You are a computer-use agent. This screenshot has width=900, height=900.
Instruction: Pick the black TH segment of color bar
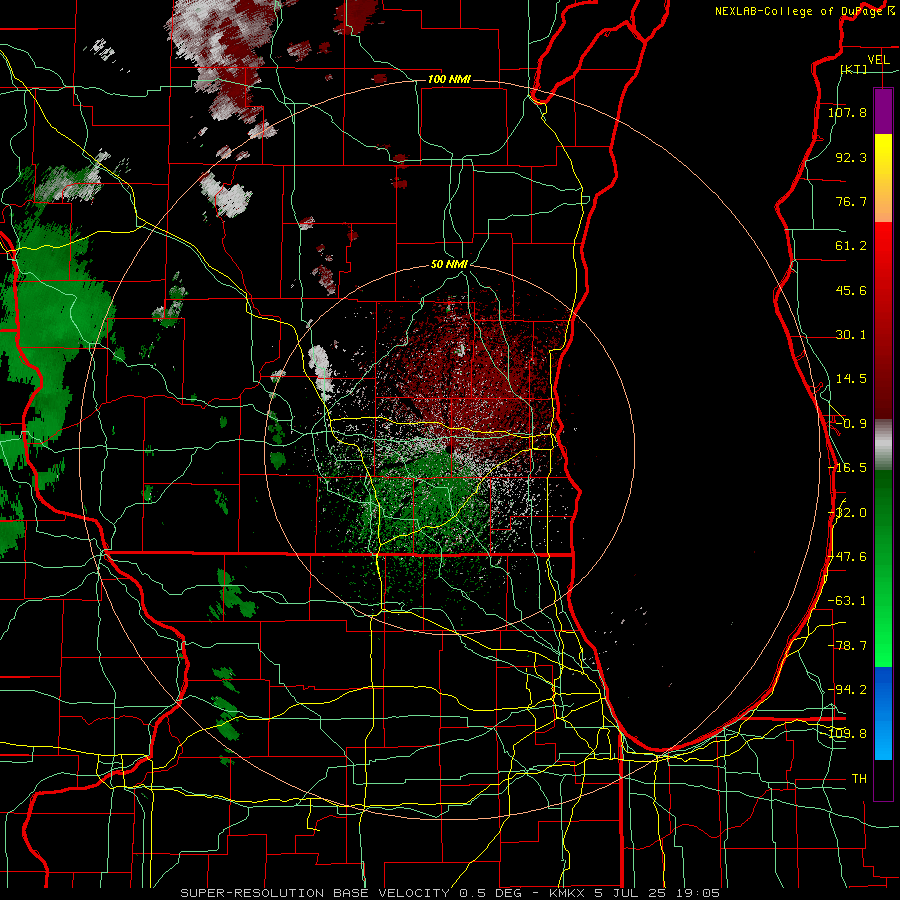click(x=883, y=779)
